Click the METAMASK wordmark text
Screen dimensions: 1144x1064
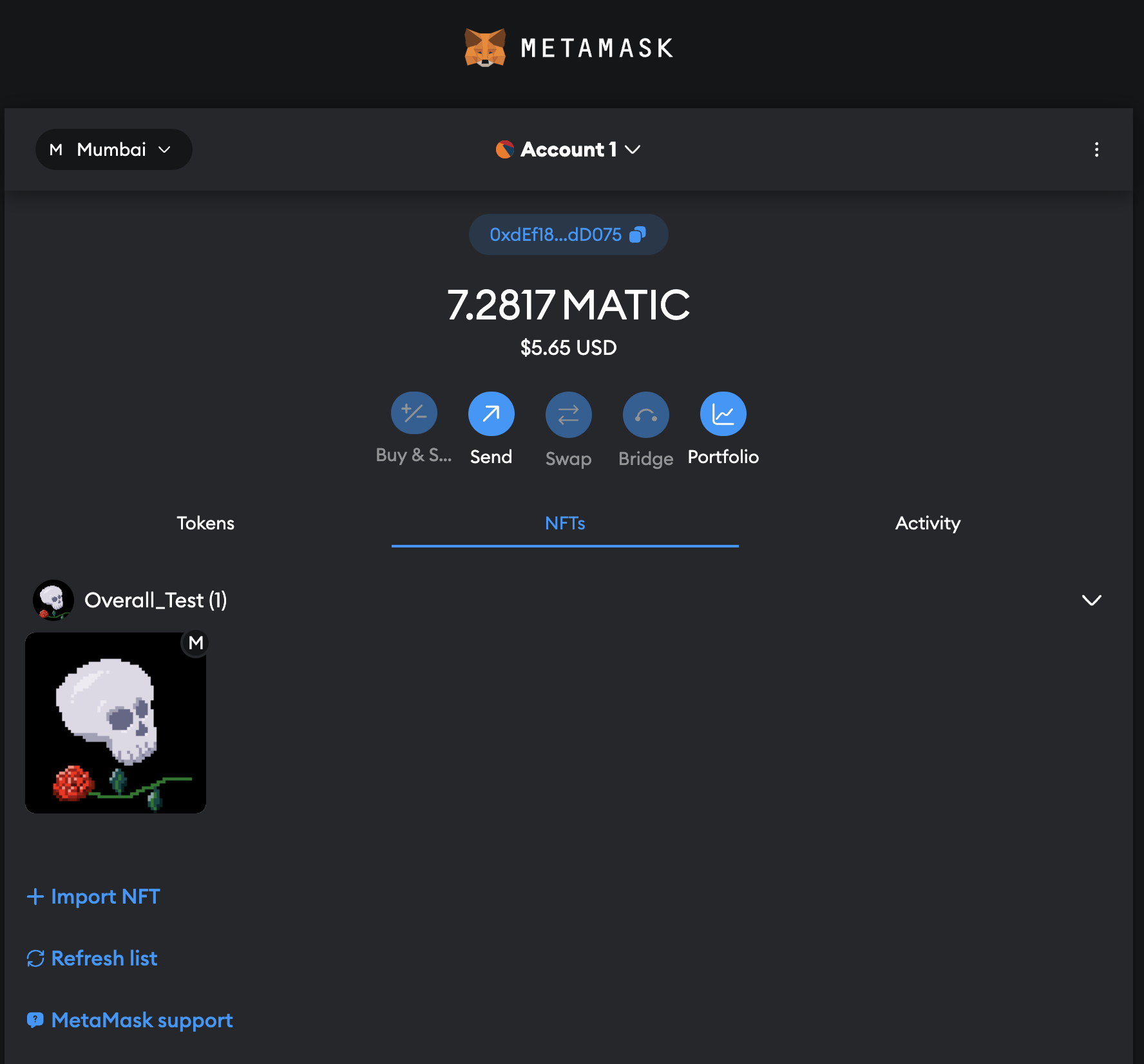pyautogui.click(x=597, y=48)
